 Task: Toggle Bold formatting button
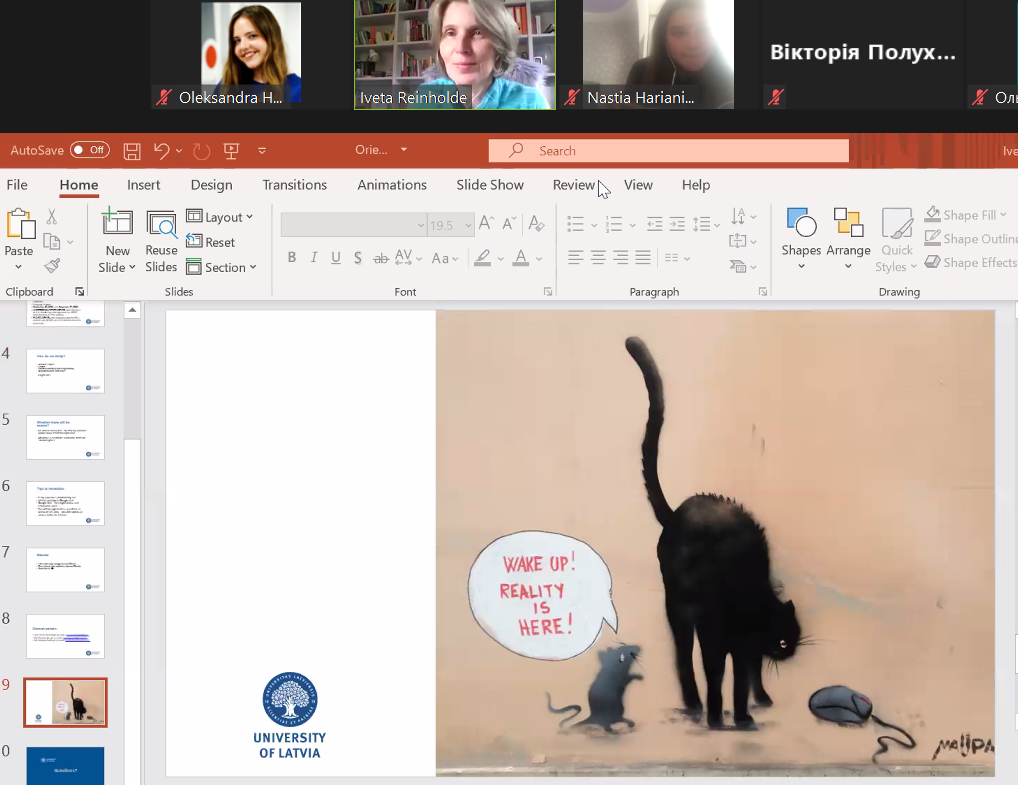(x=292, y=258)
